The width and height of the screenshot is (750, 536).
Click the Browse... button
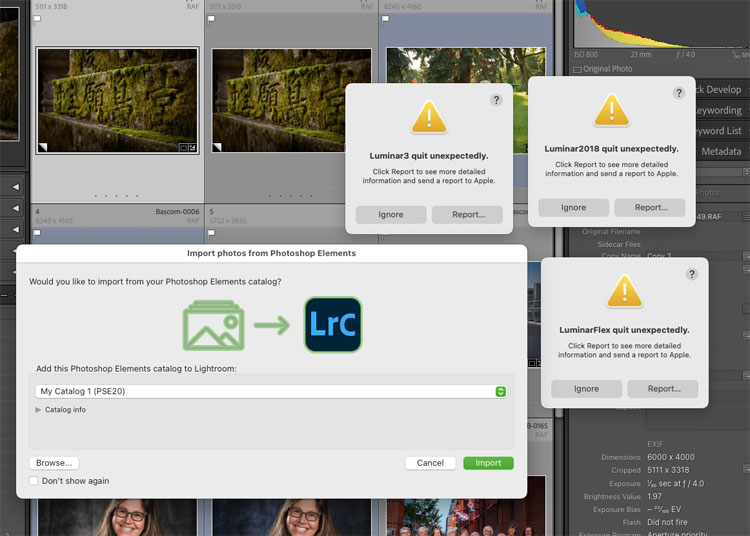54,463
